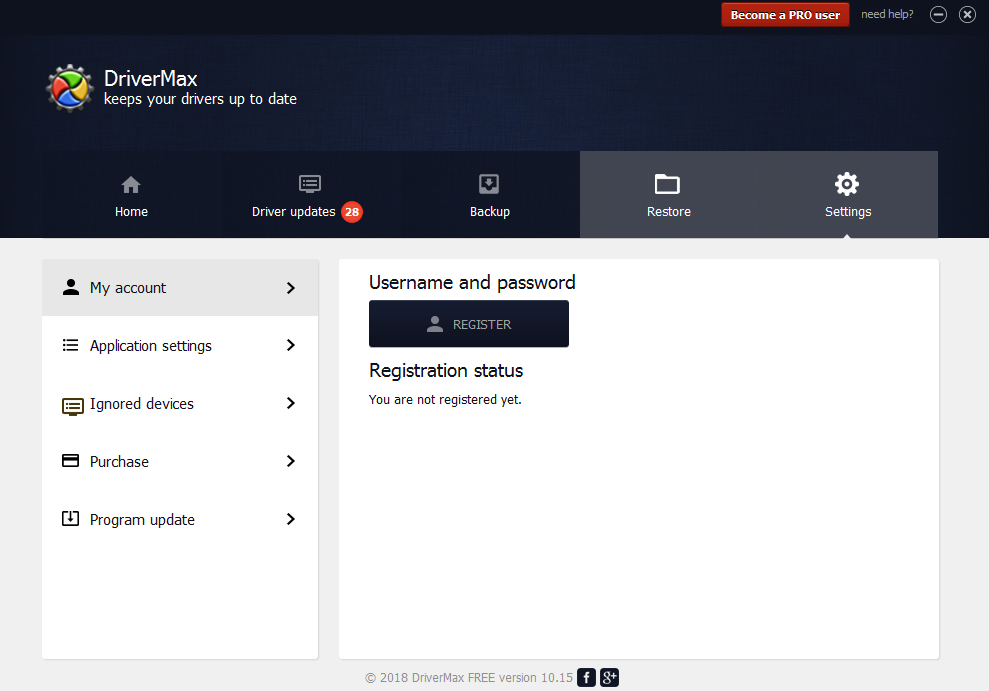
Task: Click the need help? link
Action: coord(887,14)
